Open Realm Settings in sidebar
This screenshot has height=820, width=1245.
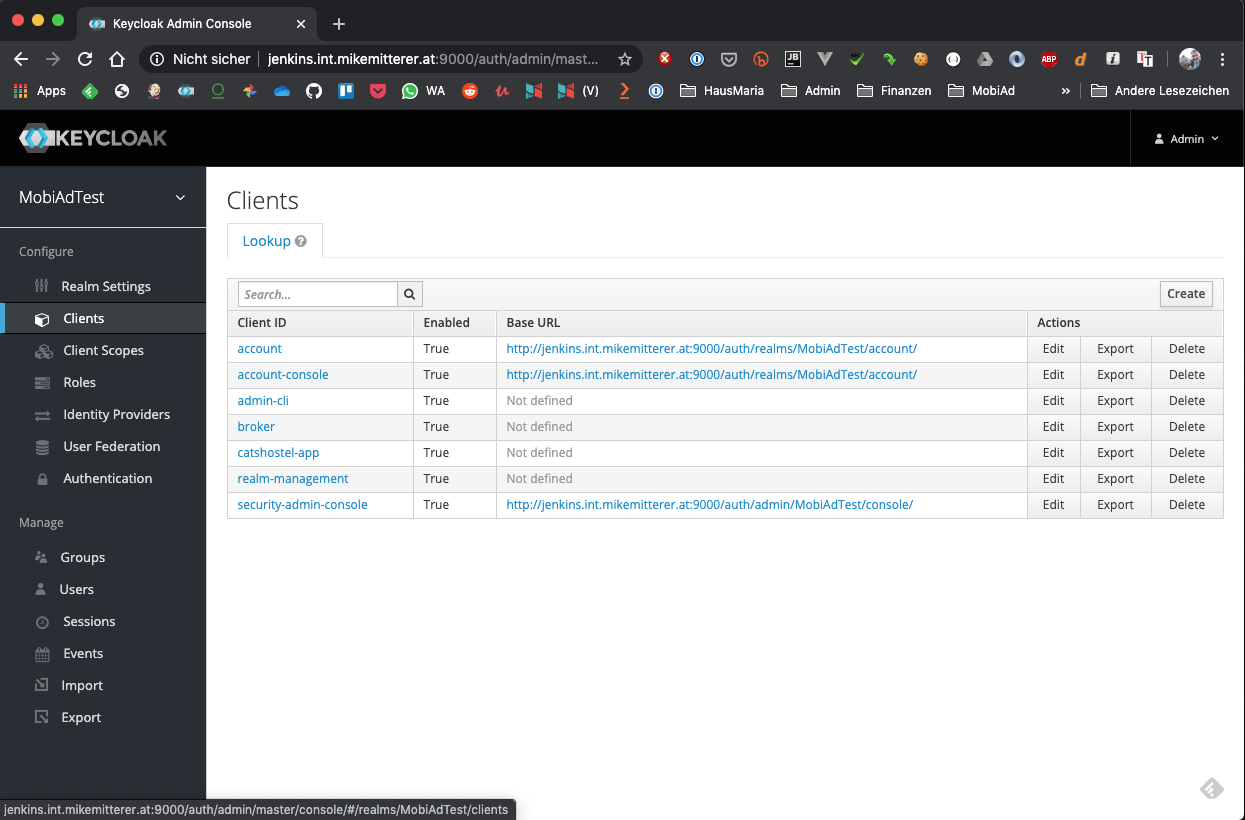pos(106,286)
